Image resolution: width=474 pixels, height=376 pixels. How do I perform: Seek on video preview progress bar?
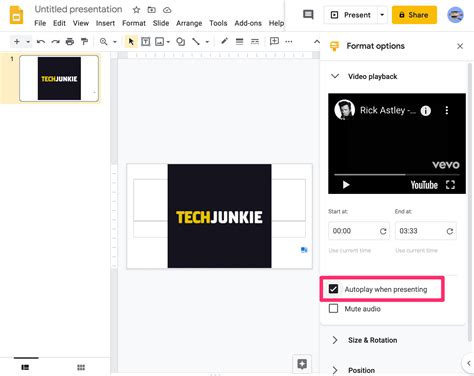pyautogui.click(x=397, y=174)
